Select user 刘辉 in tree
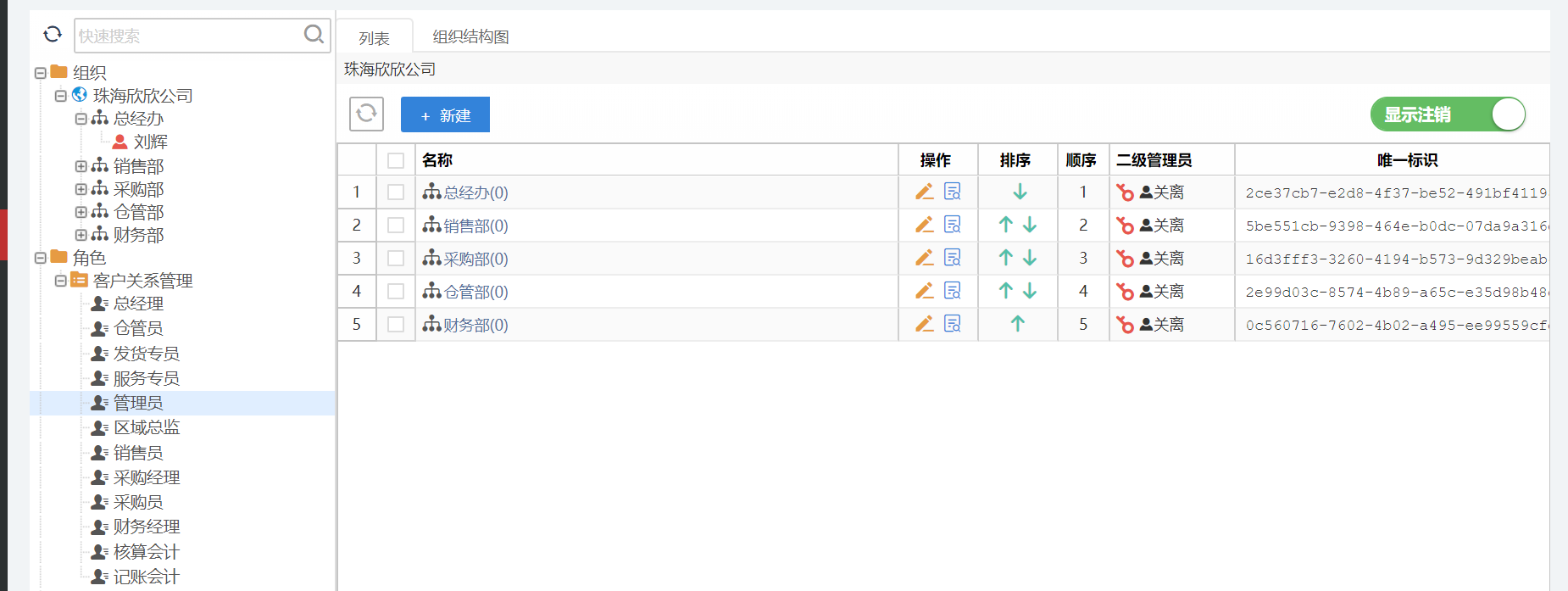The image size is (1568, 591). 151,142
